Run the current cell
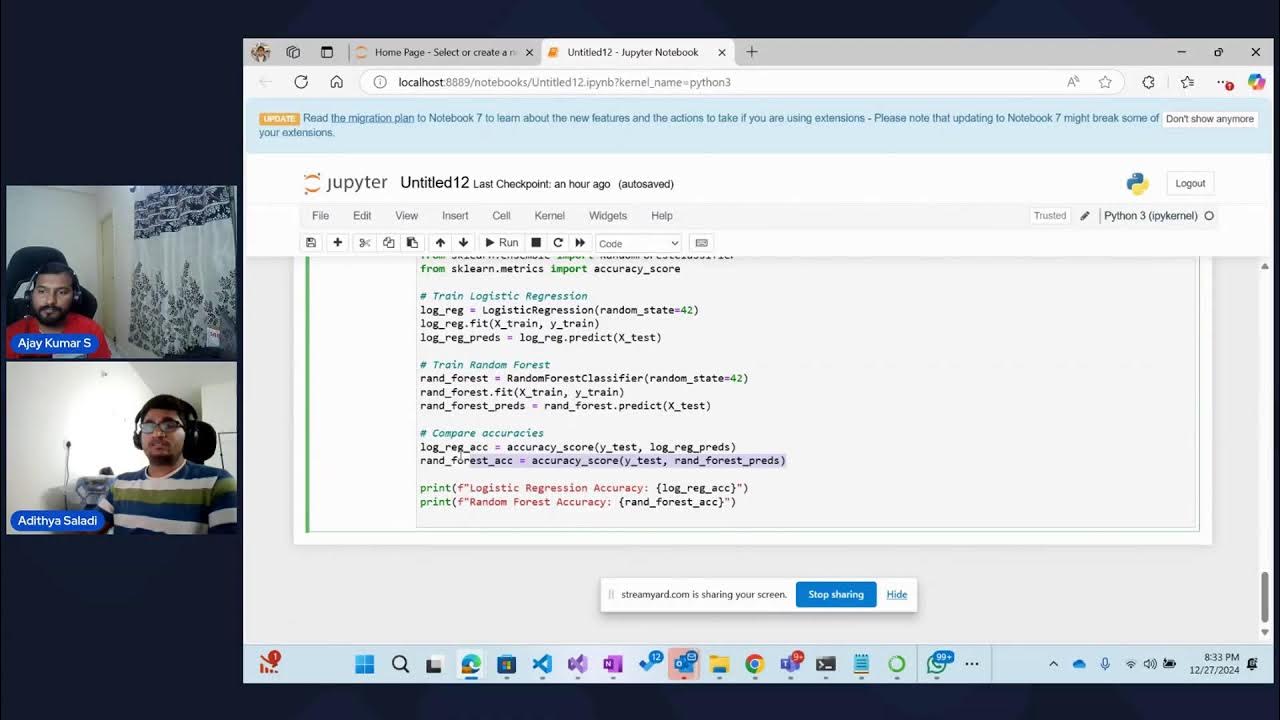Image resolution: width=1280 pixels, height=720 pixels. (501, 243)
